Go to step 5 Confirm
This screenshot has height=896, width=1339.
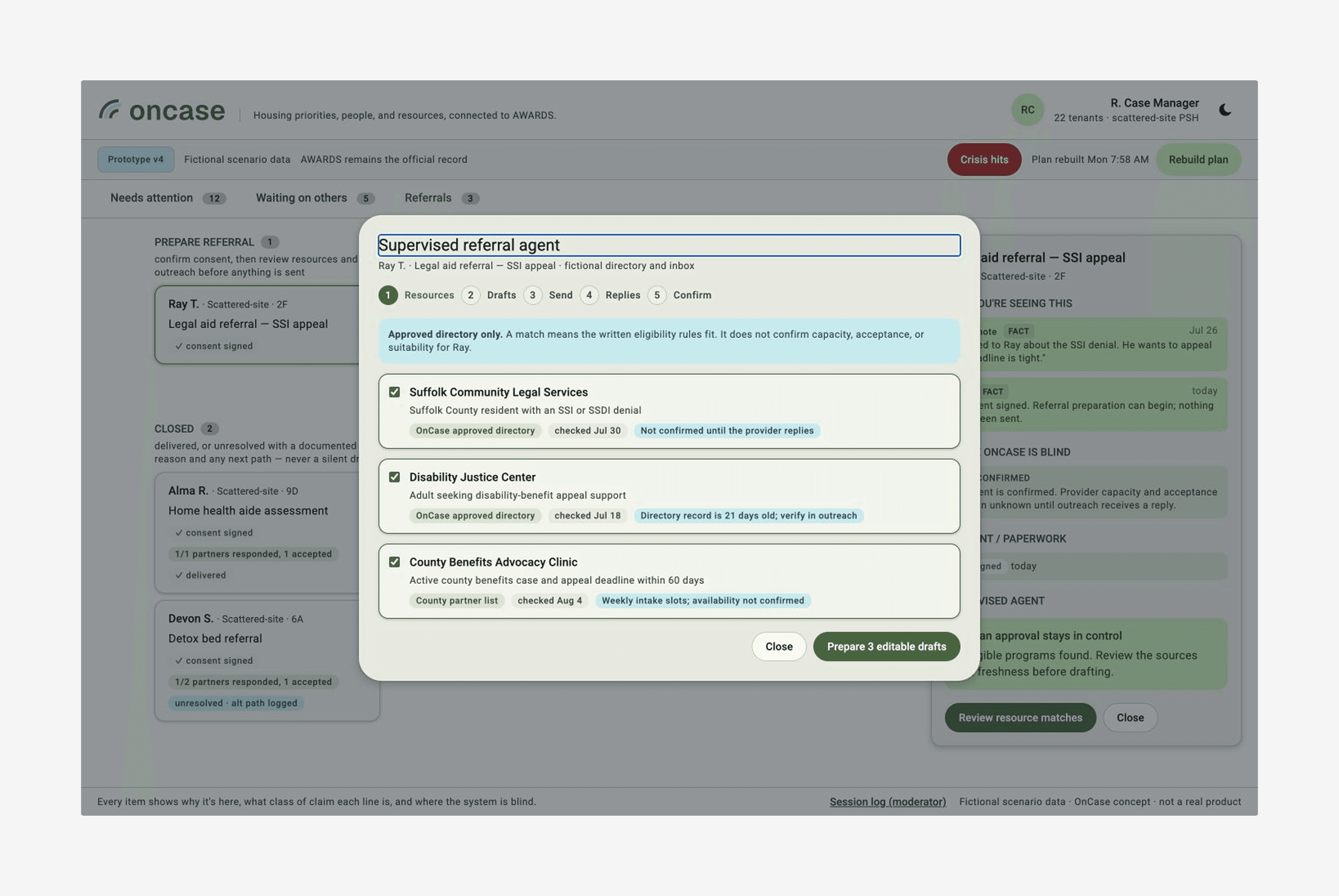click(x=680, y=295)
